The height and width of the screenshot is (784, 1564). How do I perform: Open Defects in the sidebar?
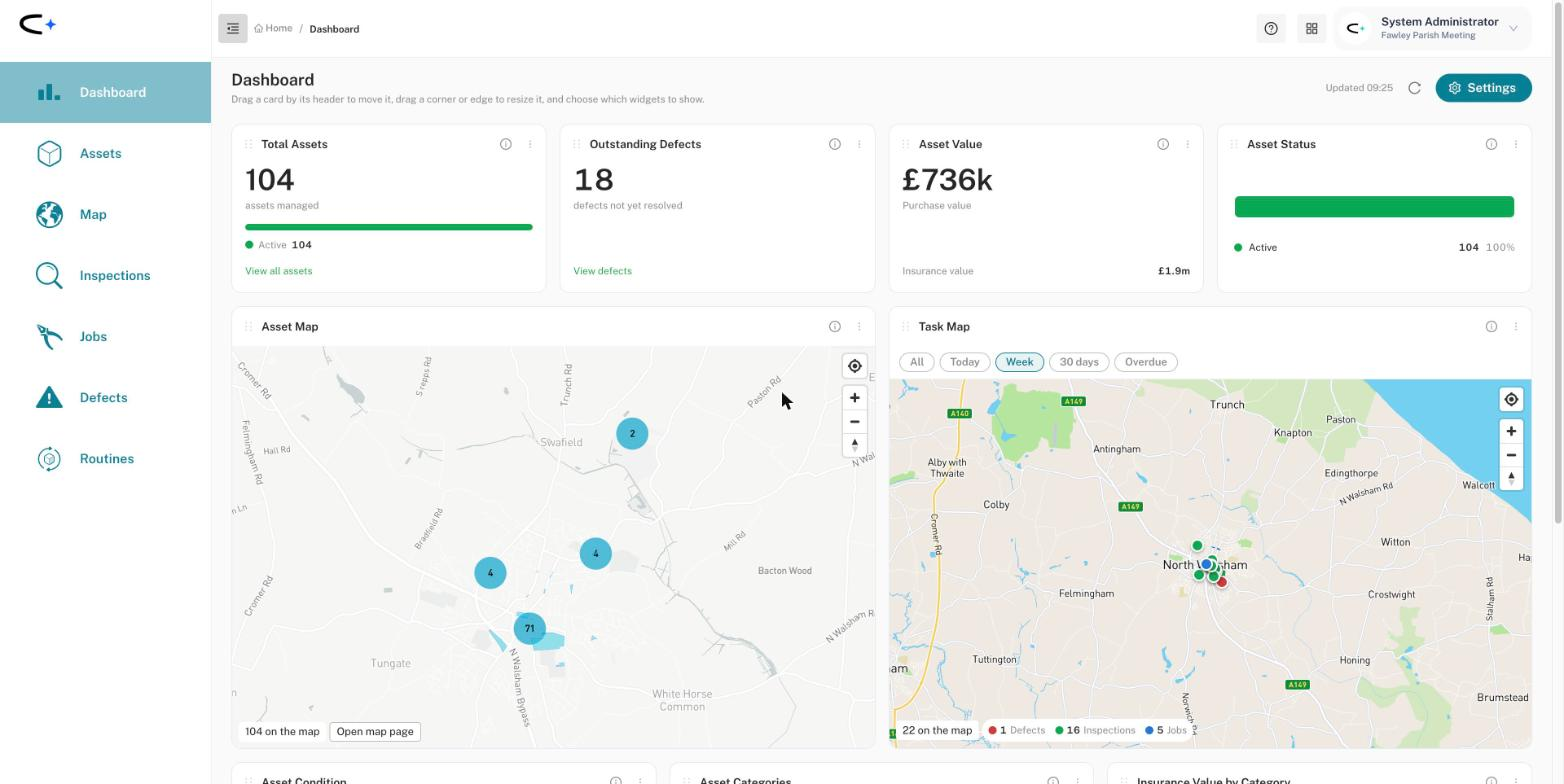[x=105, y=398]
